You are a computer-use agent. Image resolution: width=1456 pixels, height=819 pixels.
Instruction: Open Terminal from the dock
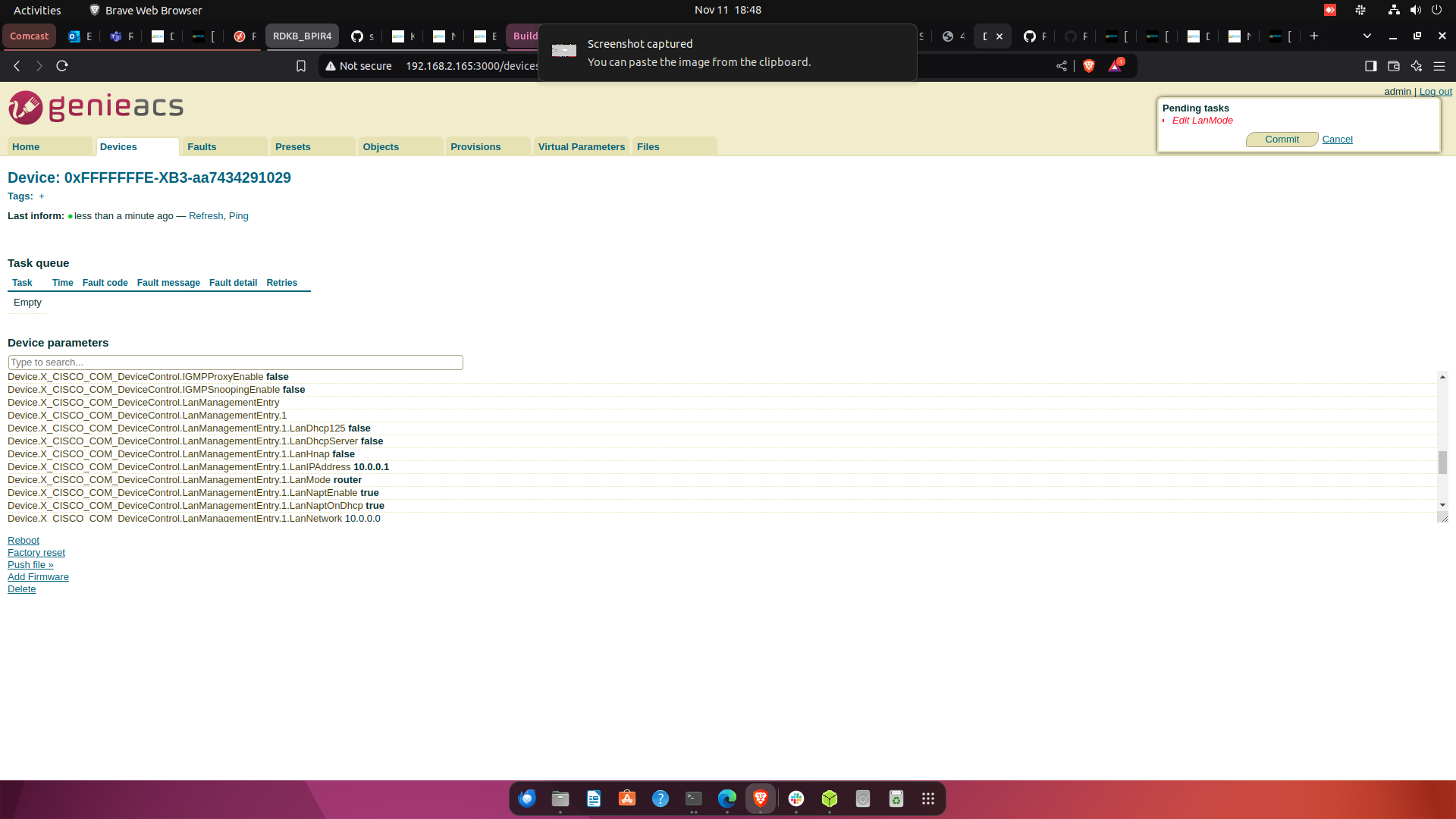pos(693,799)
